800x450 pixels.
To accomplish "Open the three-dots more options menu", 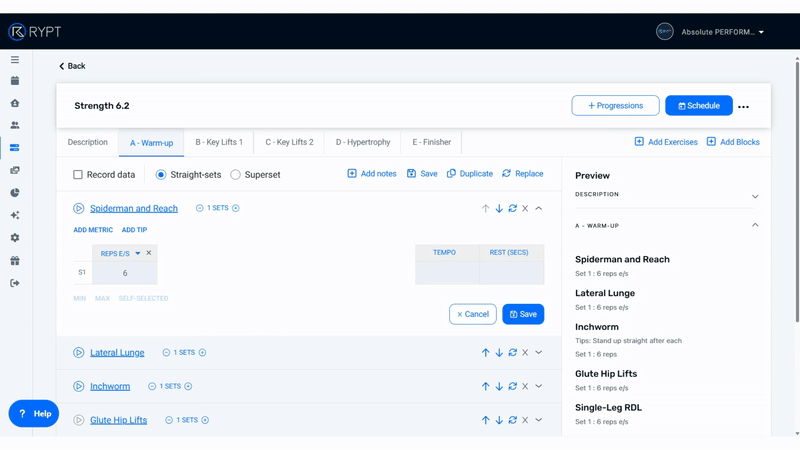I will (743, 106).
